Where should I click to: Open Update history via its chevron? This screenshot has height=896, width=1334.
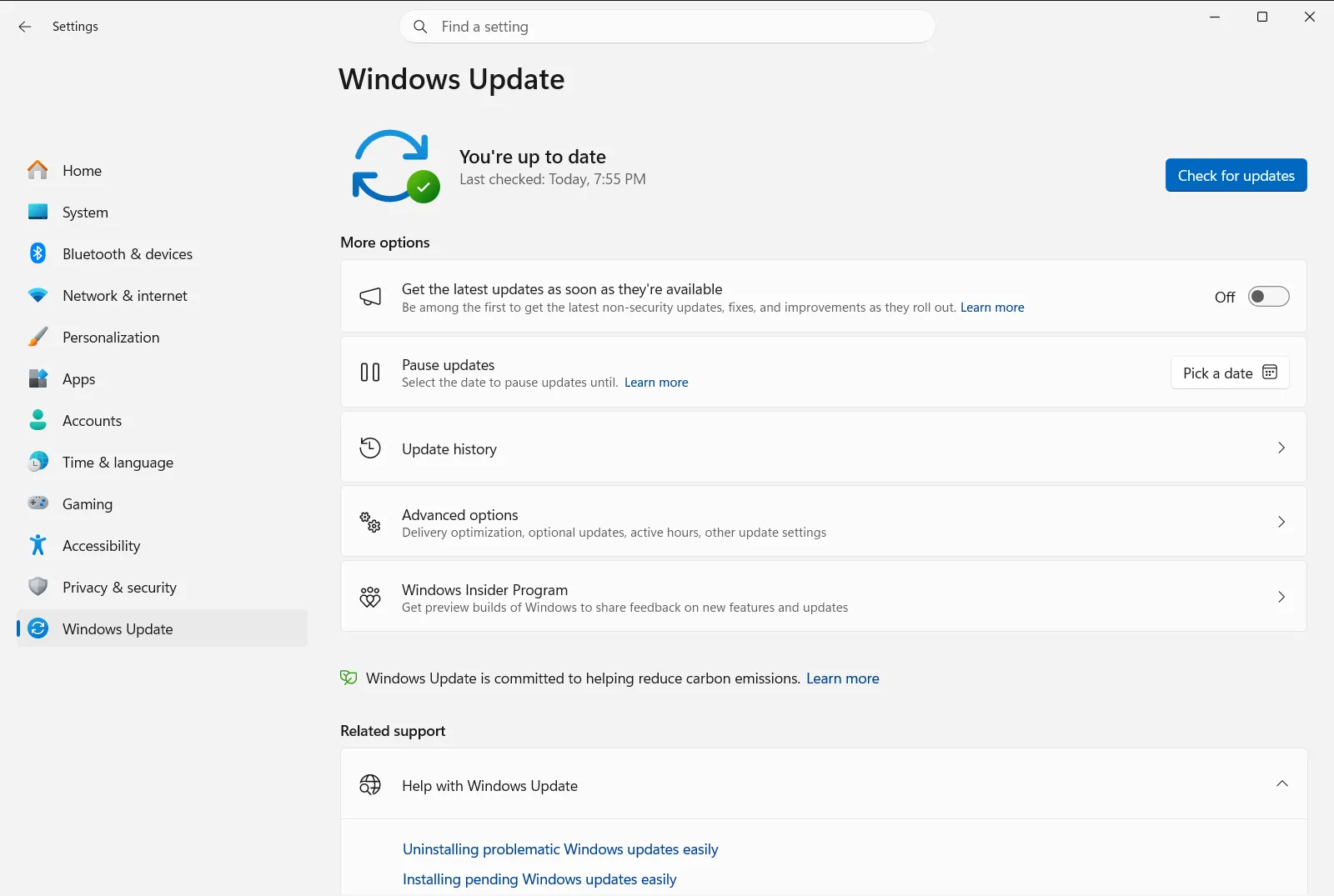[x=1281, y=448]
